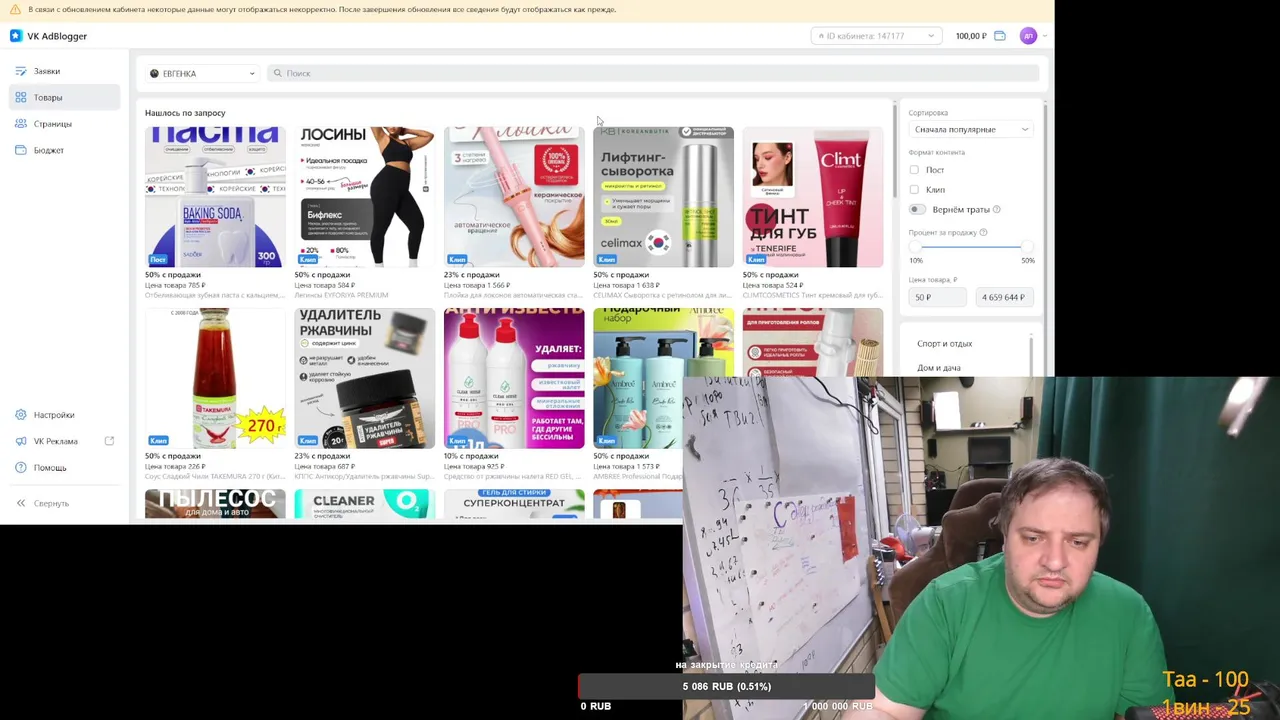Image resolution: width=1280 pixels, height=720 pixels.
Task: Click the warning triangle icon in banner
Action: click(15, 10)
